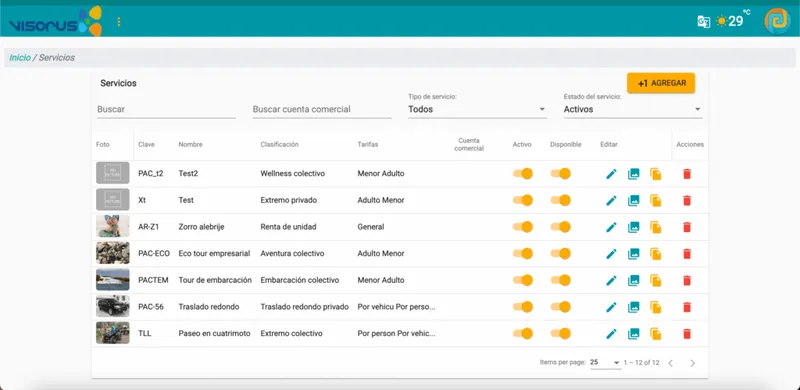Toggle Activo switch for Xt Test

(523, 200)
